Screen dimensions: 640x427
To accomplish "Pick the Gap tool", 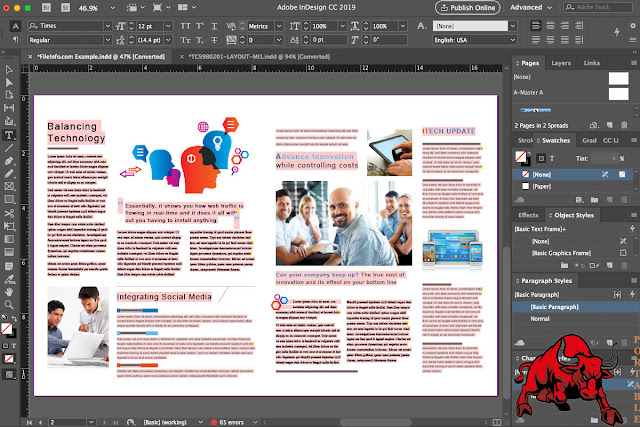I will point(9,108).
